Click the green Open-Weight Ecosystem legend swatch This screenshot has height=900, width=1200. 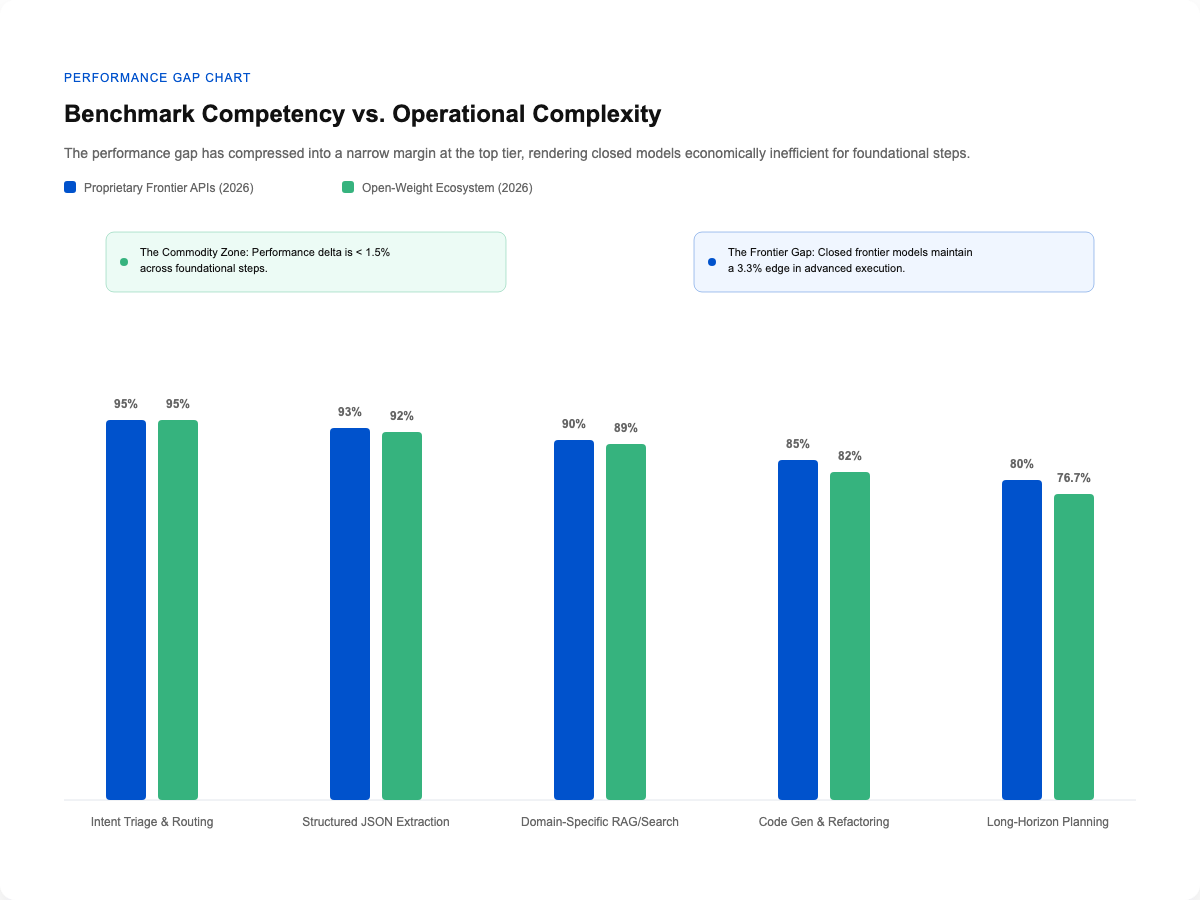[348, 187]
